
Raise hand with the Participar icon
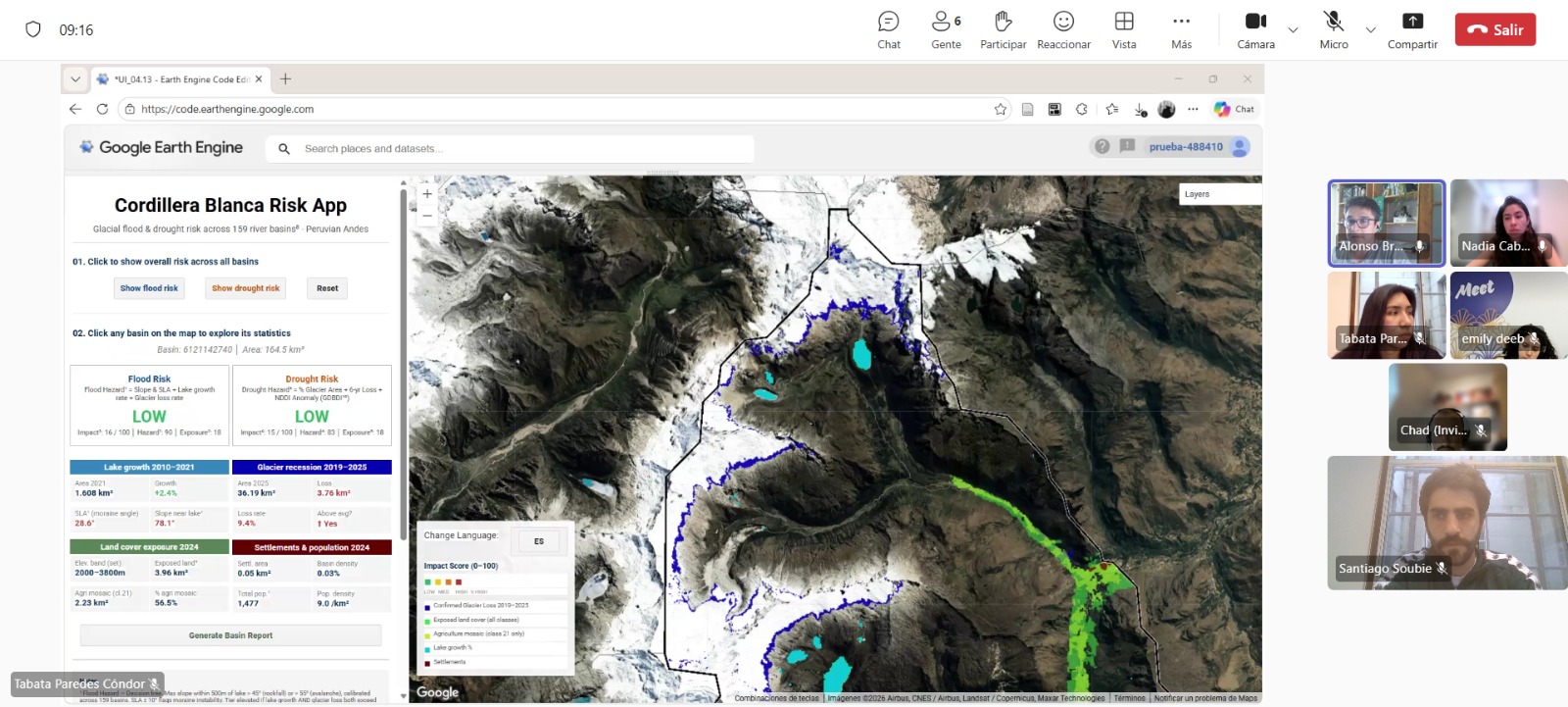(1003, 29)
